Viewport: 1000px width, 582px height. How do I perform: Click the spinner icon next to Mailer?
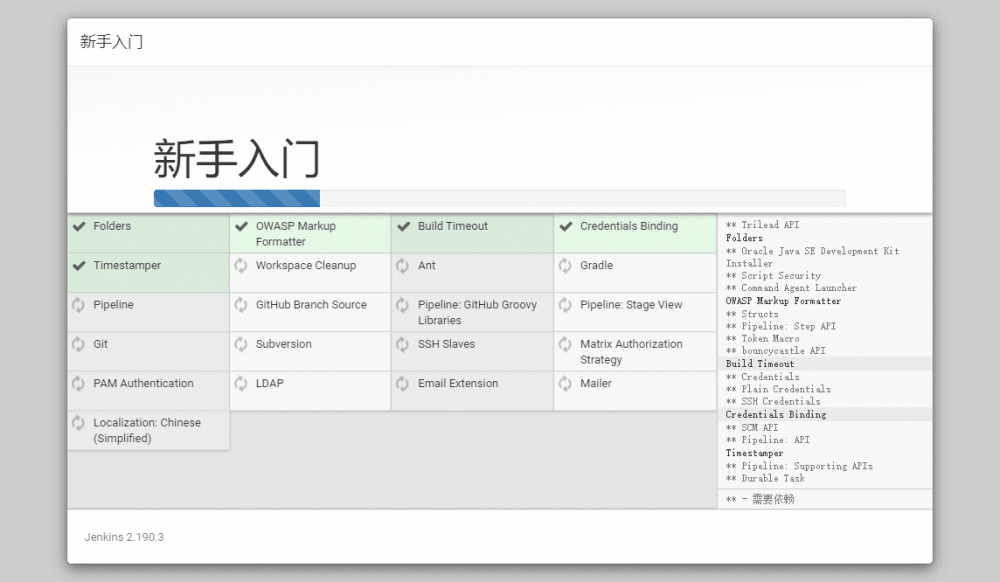click(x=564, y=383)
